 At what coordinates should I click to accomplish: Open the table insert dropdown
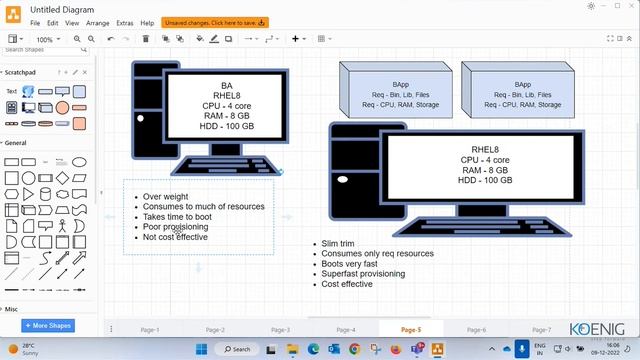[324, 39]
